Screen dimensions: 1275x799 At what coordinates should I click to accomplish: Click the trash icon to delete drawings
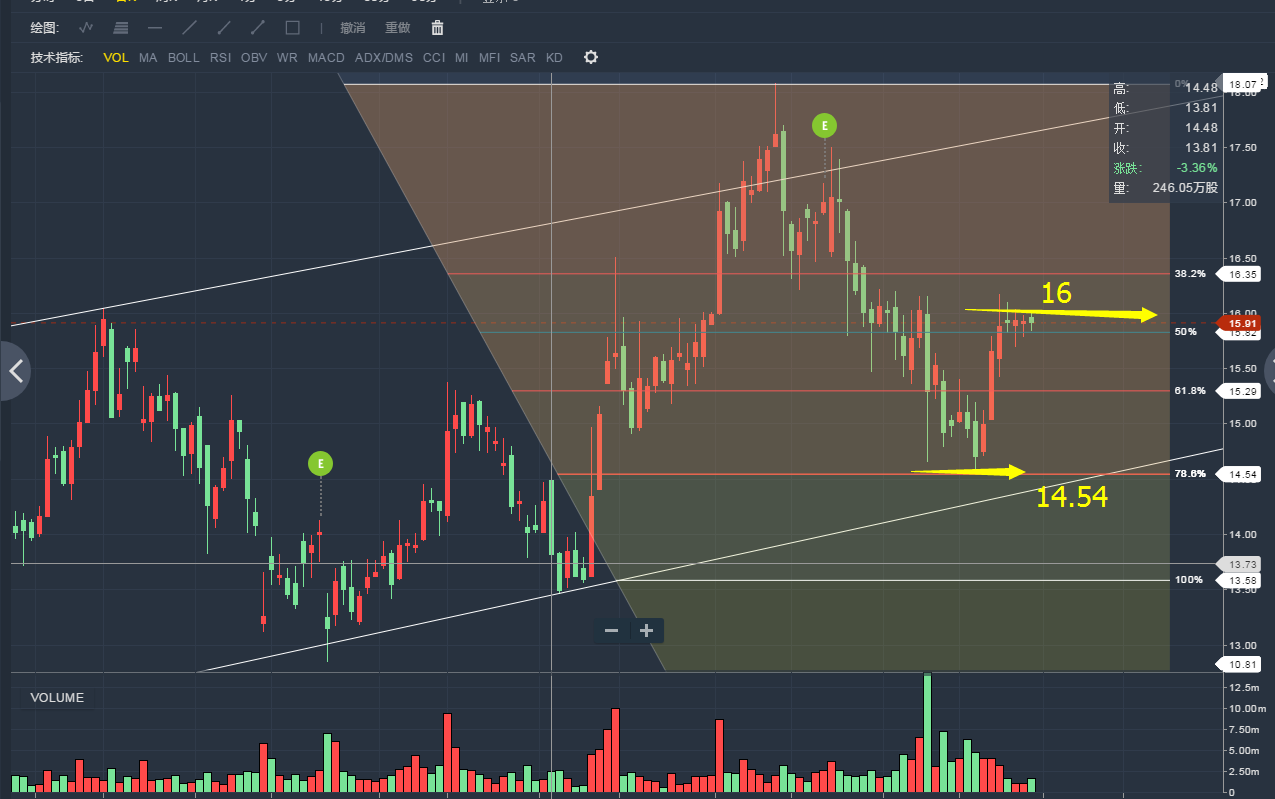pos(437,28)
